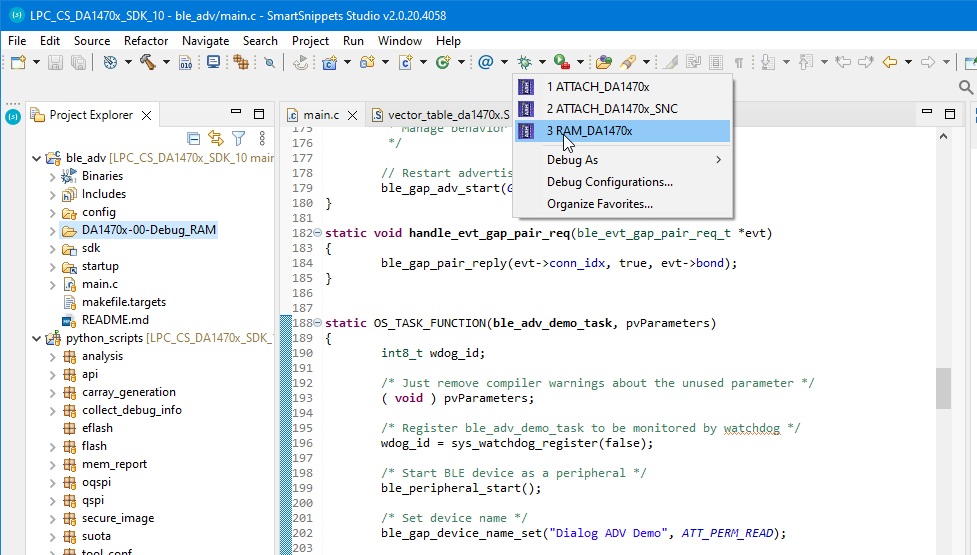Click the binary 010 file icon
Screen dimensions: 977x555
pos(186,62)
